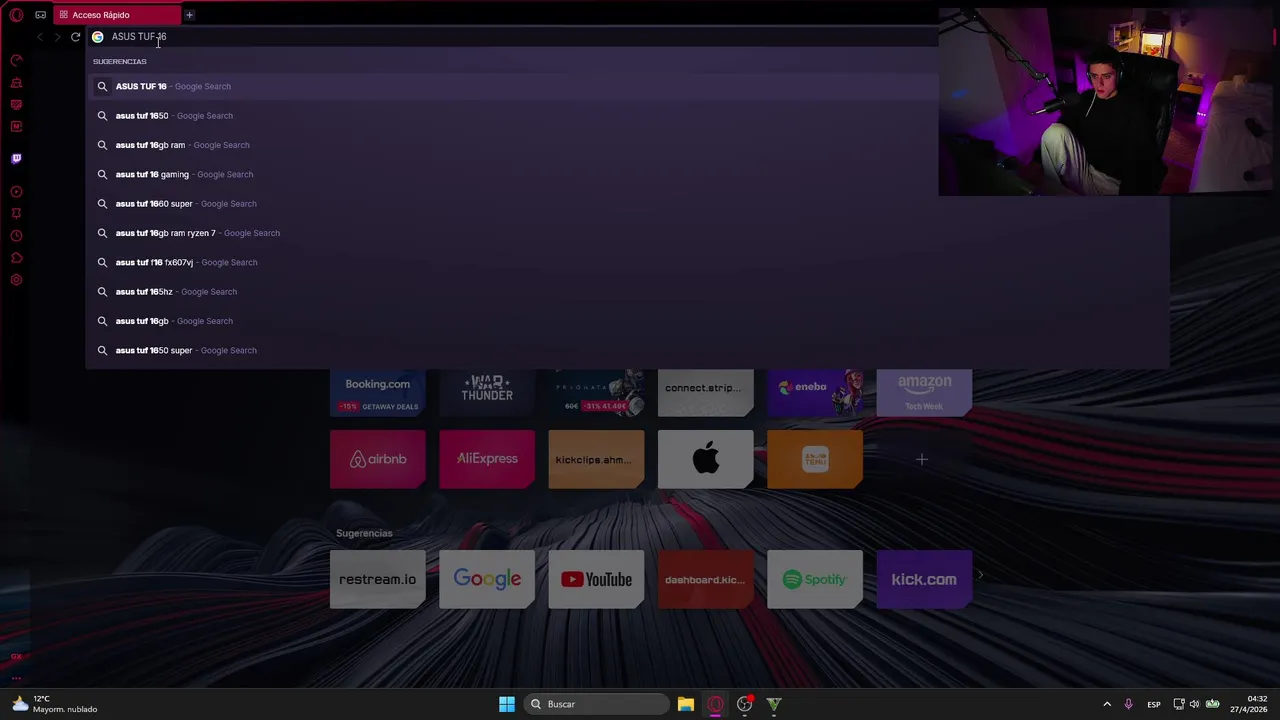Reload the current page
This screenshot has width=1280, height=720.
[75, 37]
